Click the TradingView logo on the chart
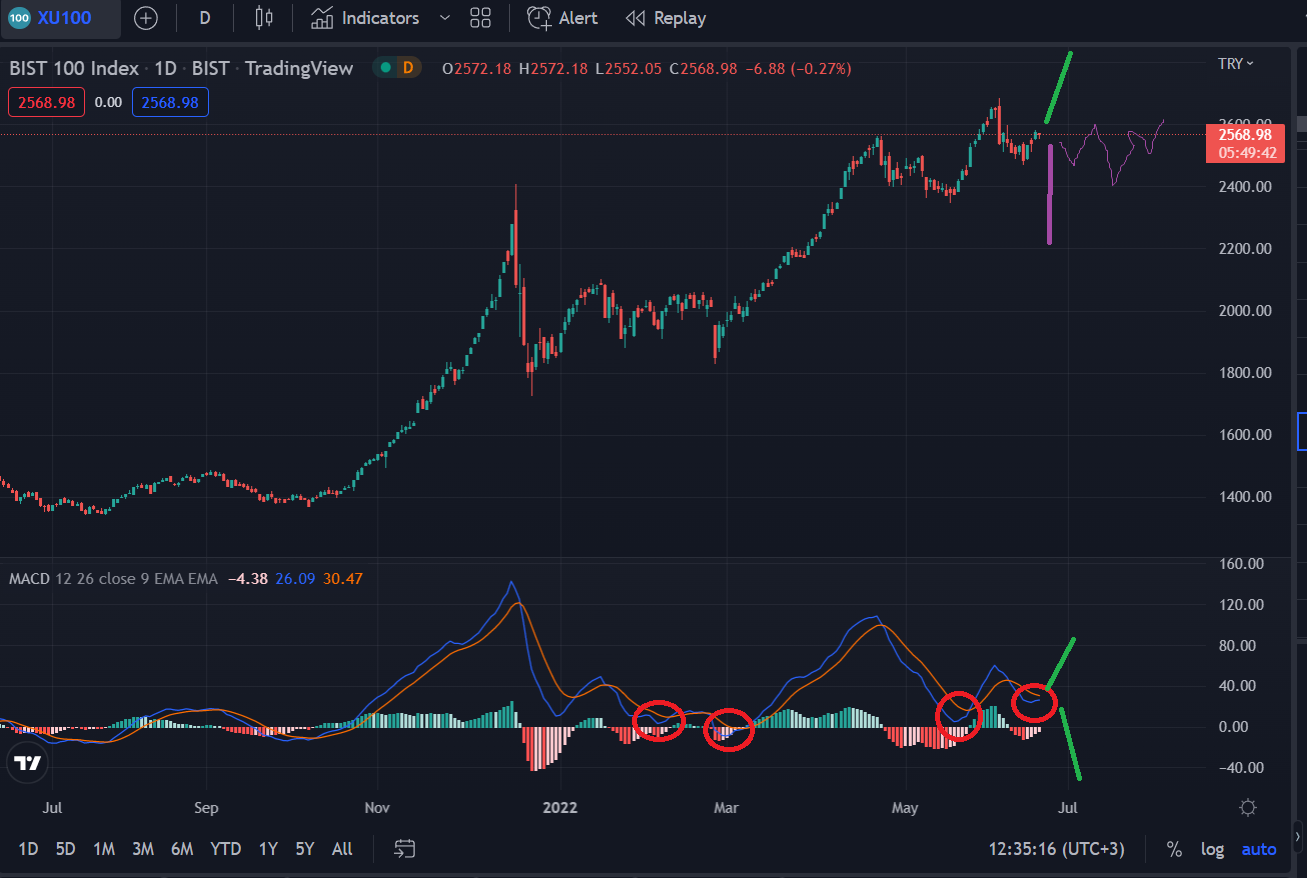This screenshot has width=1307, height=878. [x=27, y=763]
